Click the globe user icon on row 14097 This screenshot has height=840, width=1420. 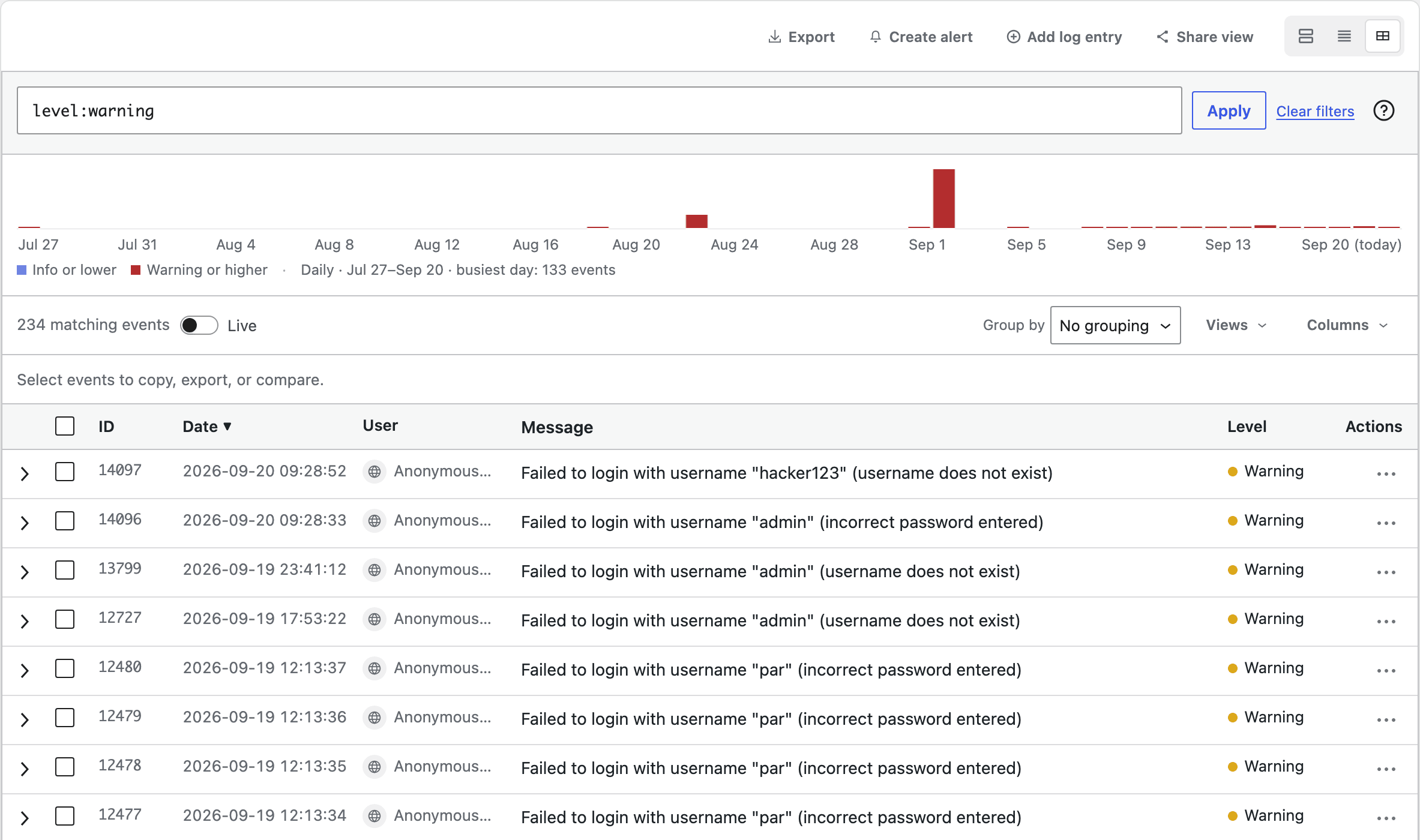point(375,472)
